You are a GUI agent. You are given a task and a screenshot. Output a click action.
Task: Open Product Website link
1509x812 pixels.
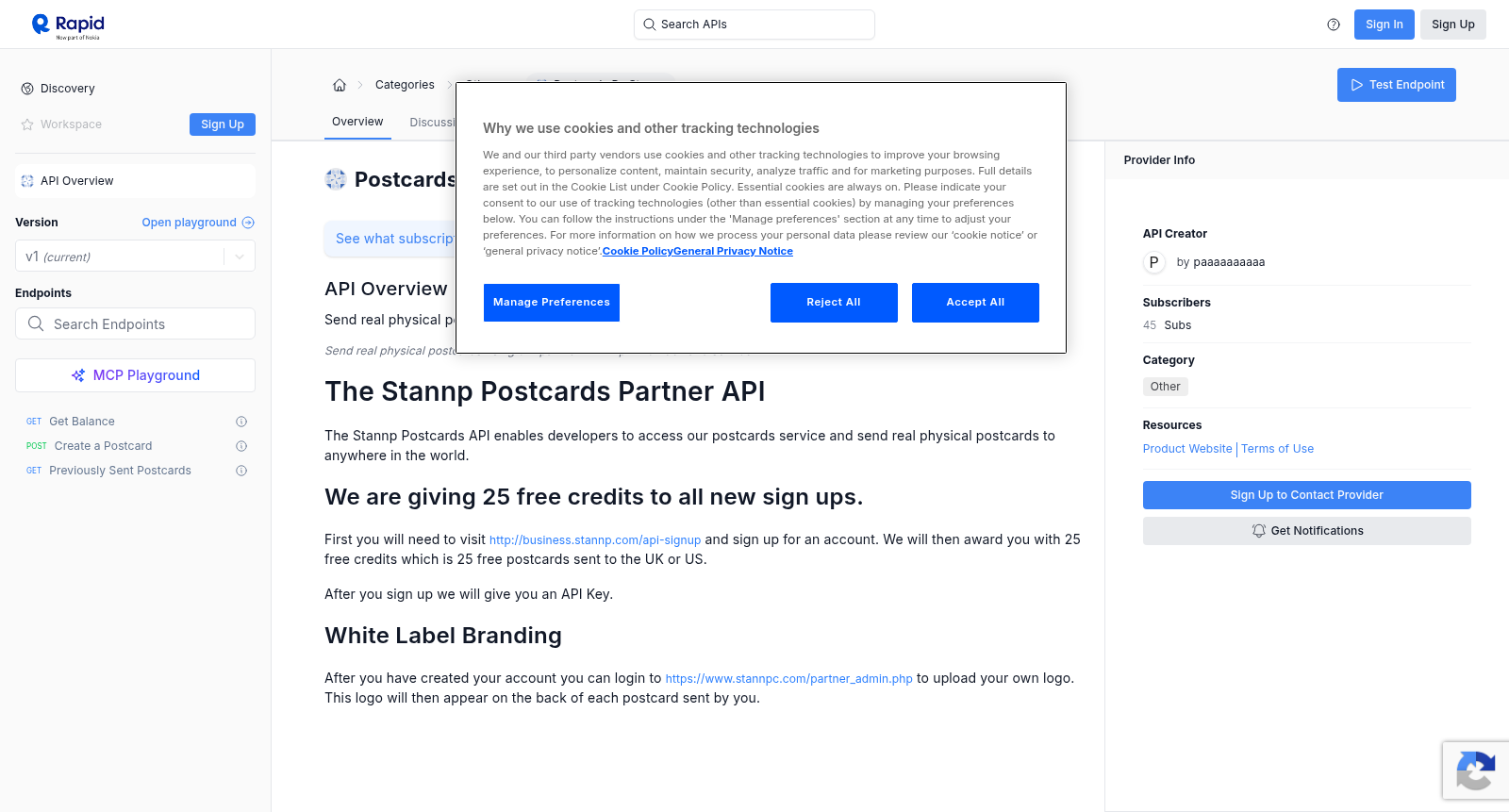pyautogui.click(x=1187, y=449)
